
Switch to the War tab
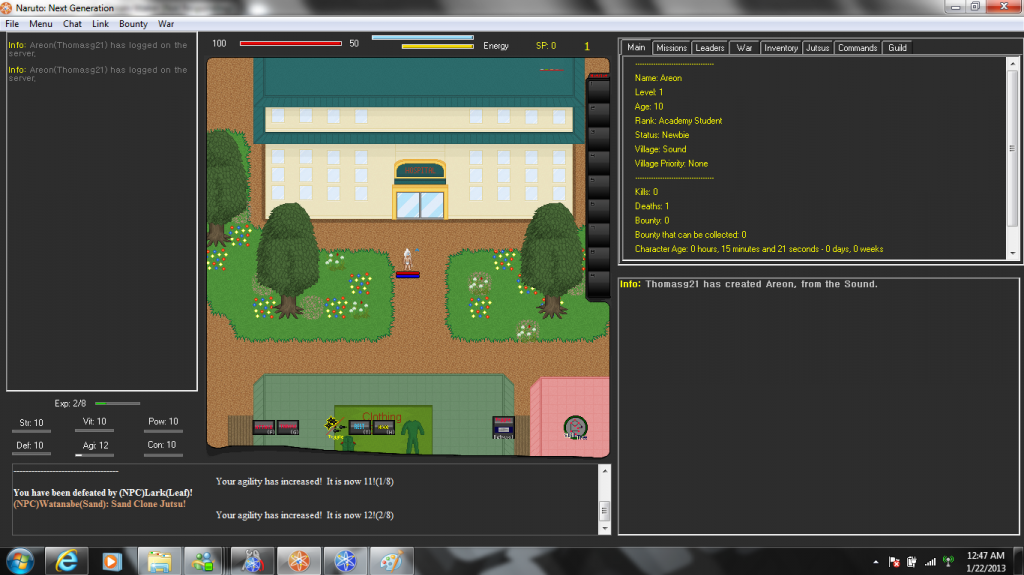[744, 48]
